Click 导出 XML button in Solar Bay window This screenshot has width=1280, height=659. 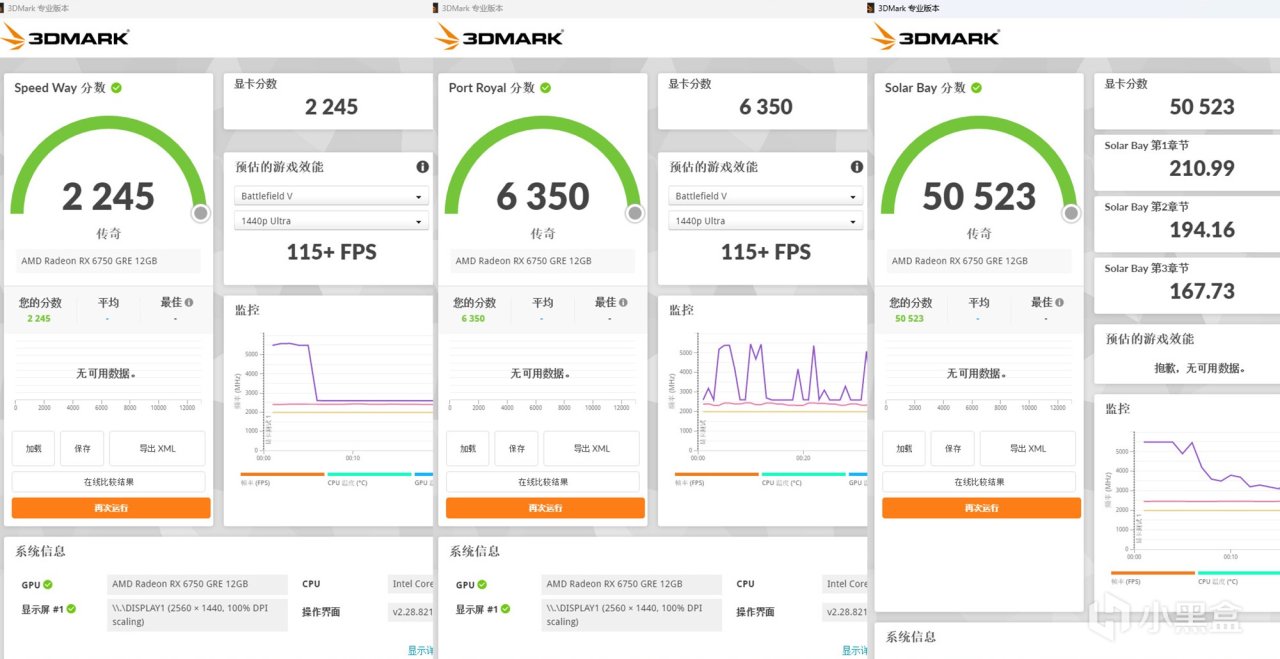(1027, 449)
